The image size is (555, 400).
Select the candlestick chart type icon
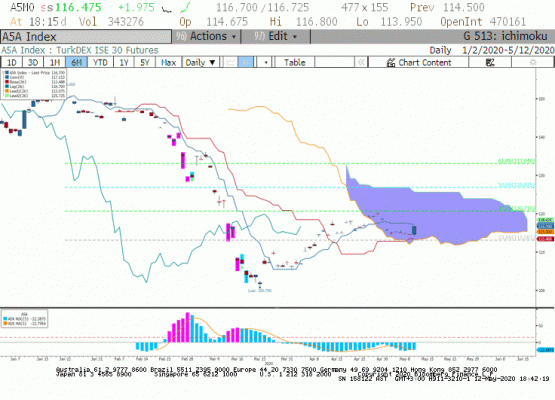[246, 63]
